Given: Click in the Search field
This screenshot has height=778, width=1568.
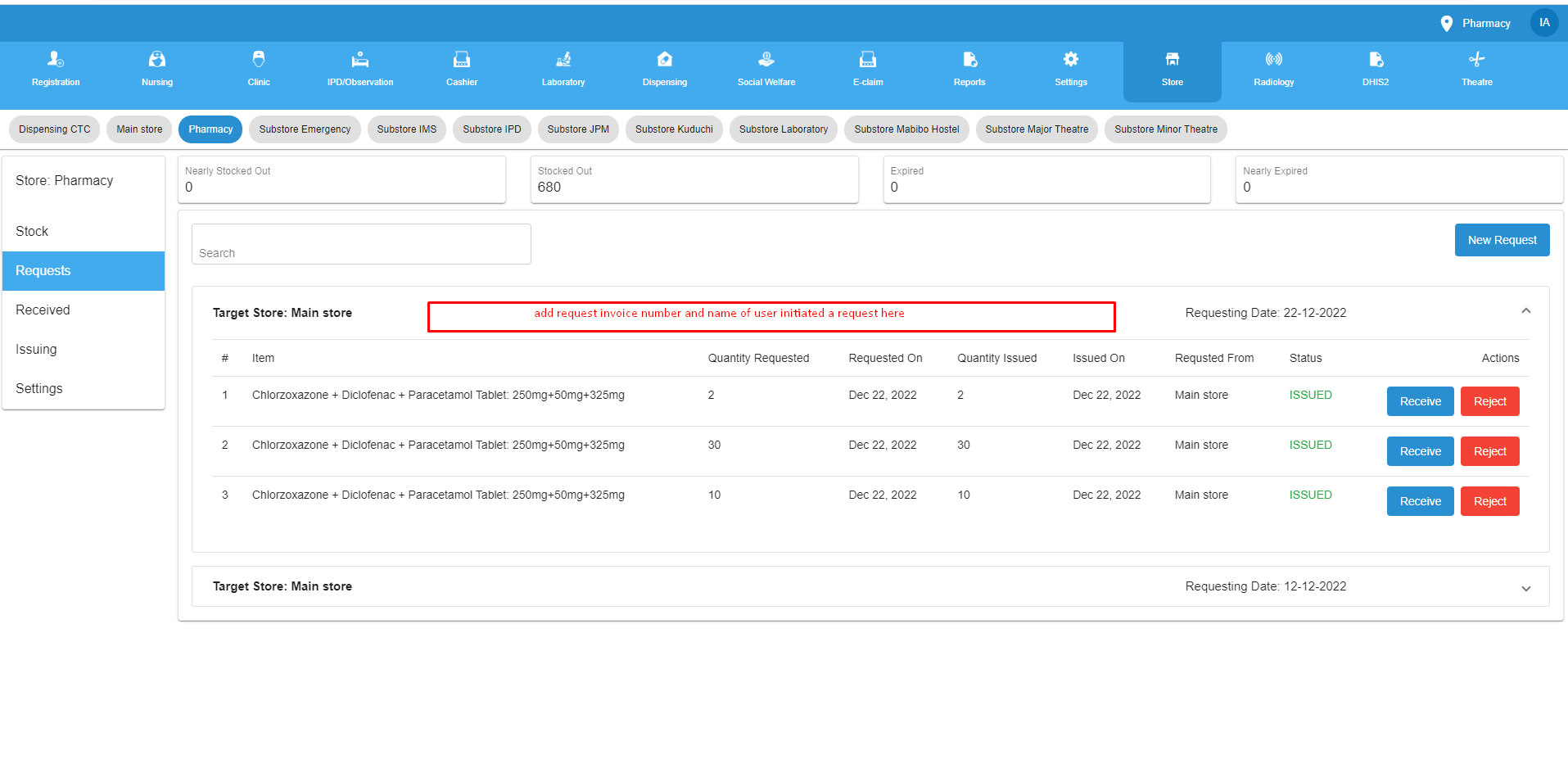Looking at the screenshot, I should pyautogui.click(x=360, y=244).
